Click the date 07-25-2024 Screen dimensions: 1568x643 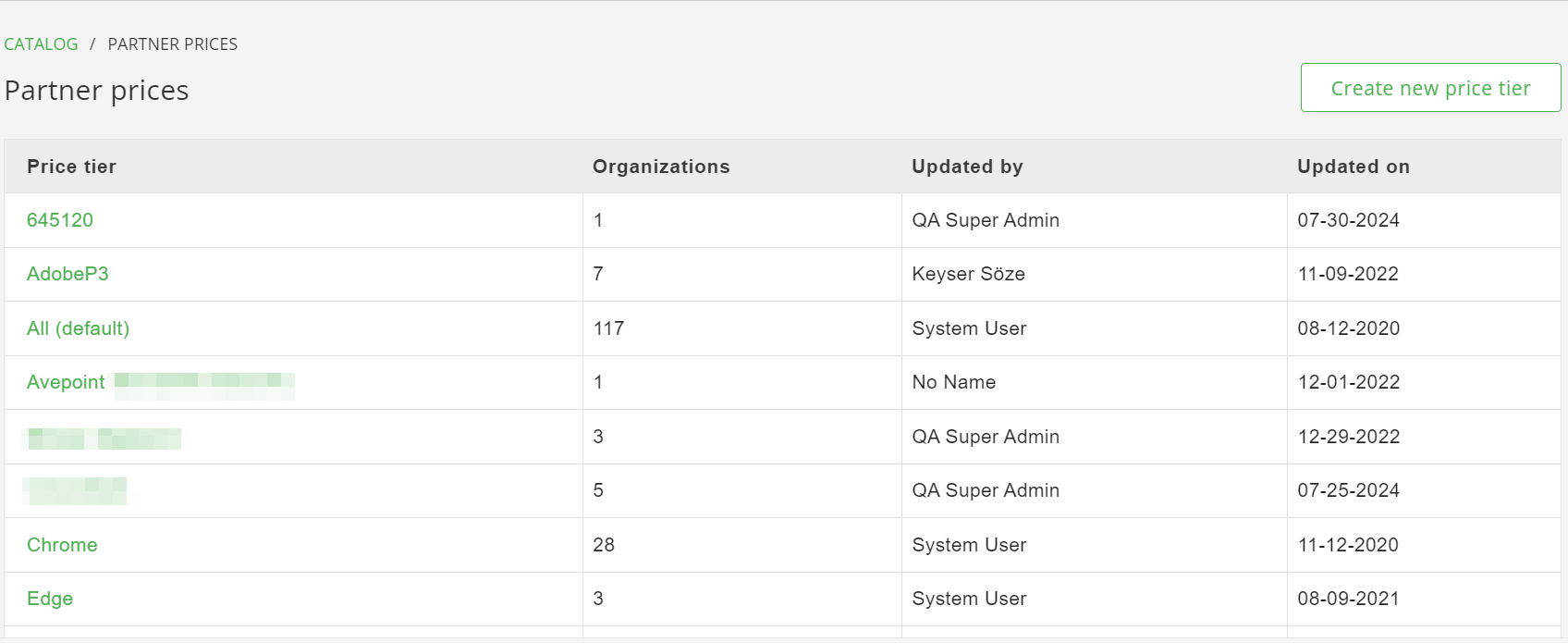[1349, 490]
